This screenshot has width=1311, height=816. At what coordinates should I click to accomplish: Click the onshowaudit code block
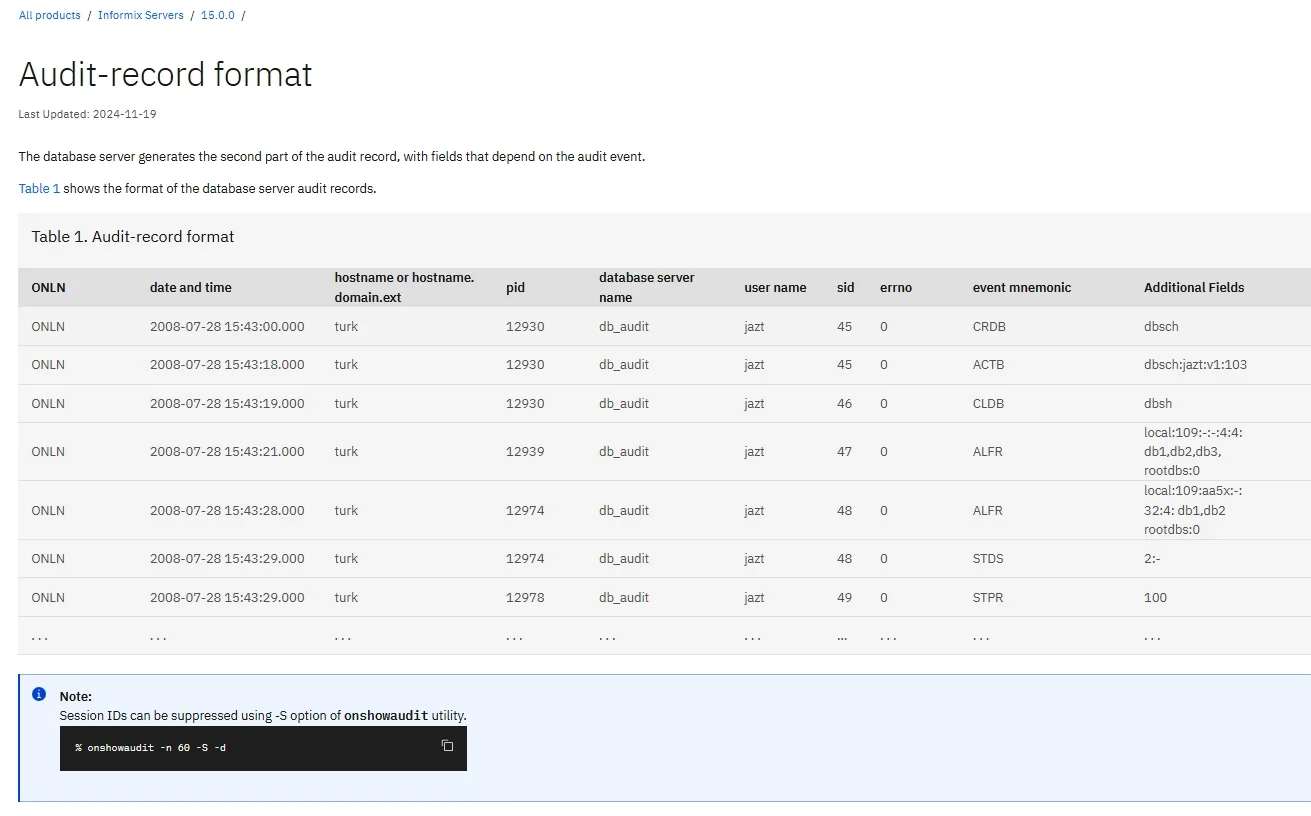click(263, 748)
